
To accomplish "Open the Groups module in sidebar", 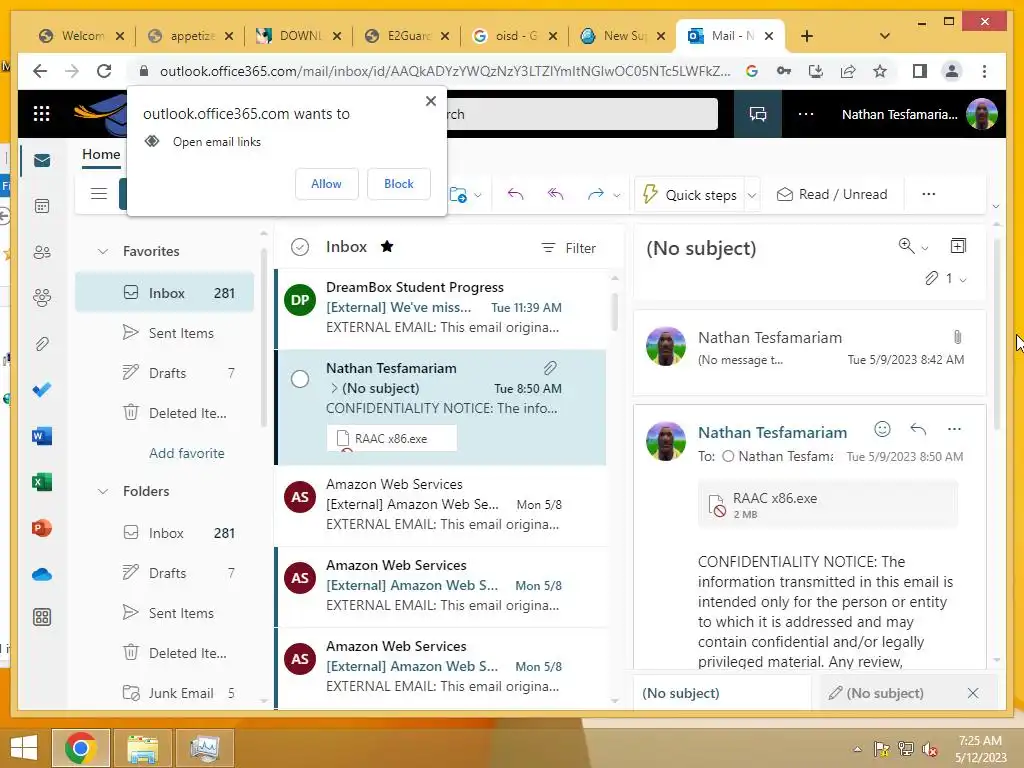I will pyautogui.click(x=42, y=298).
